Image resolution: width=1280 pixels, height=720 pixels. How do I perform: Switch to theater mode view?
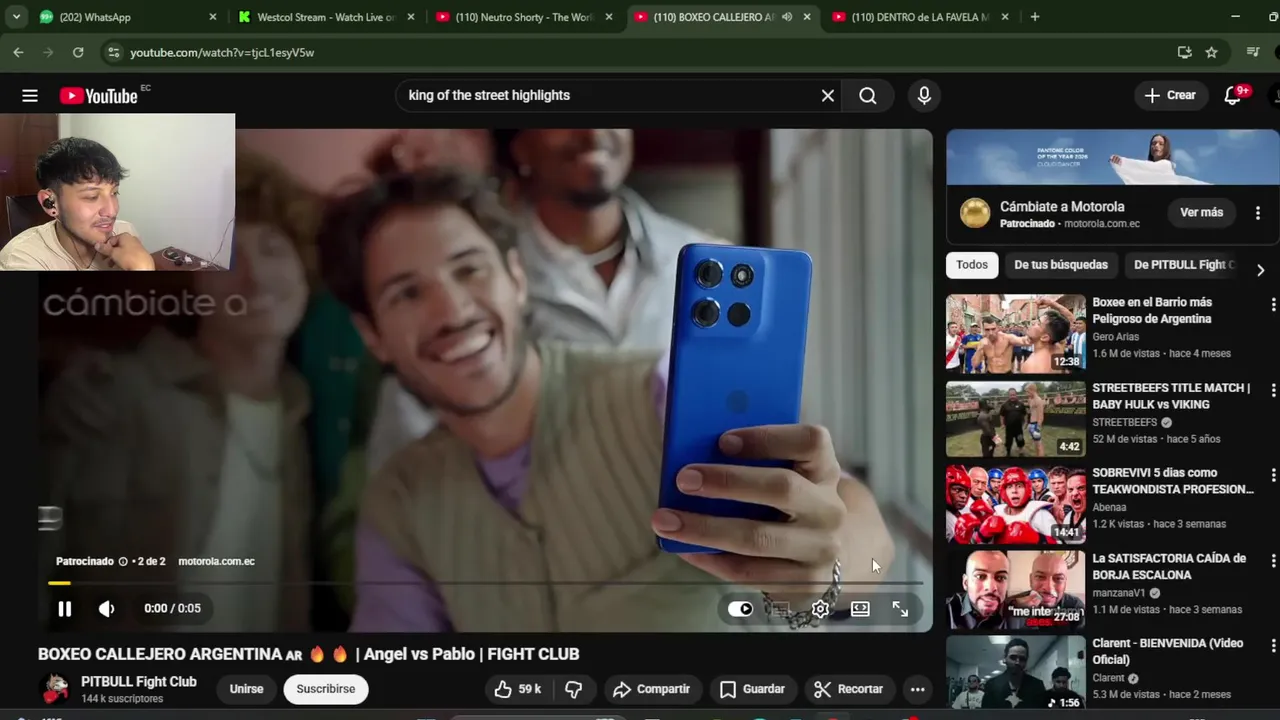point(860,609)
